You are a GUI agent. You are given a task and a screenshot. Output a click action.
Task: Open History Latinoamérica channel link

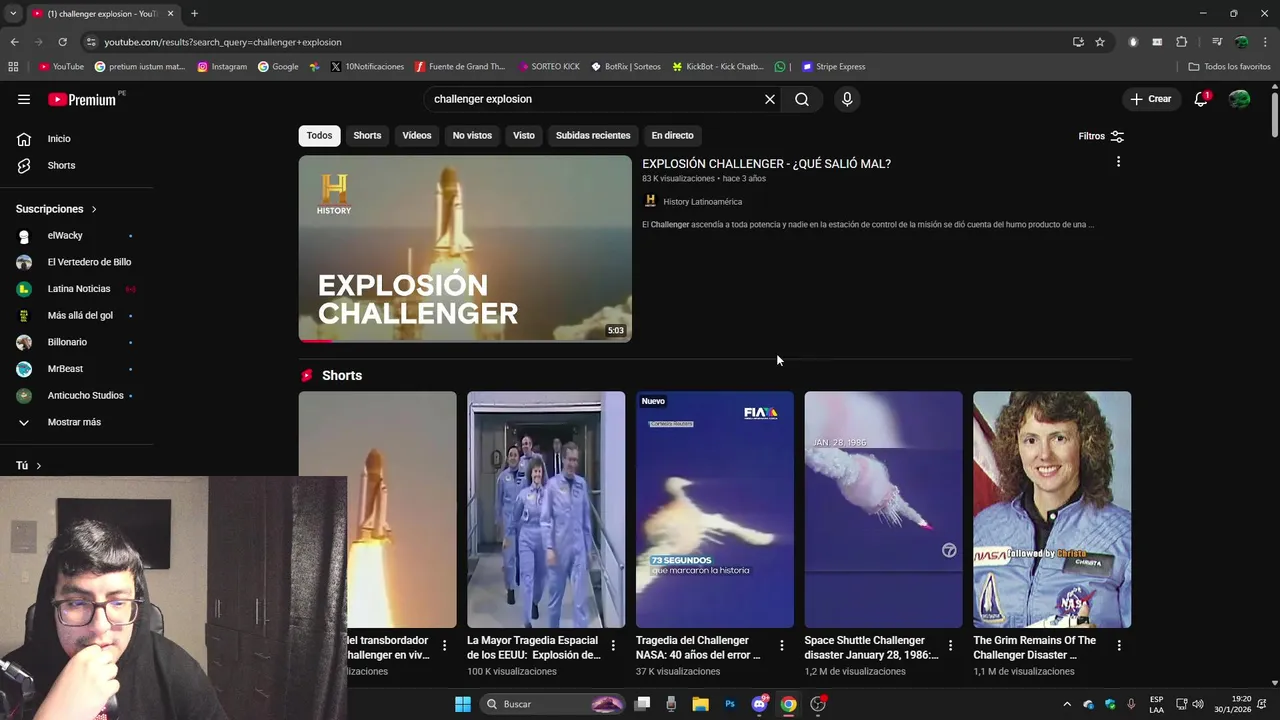click(x=702, y=202)
